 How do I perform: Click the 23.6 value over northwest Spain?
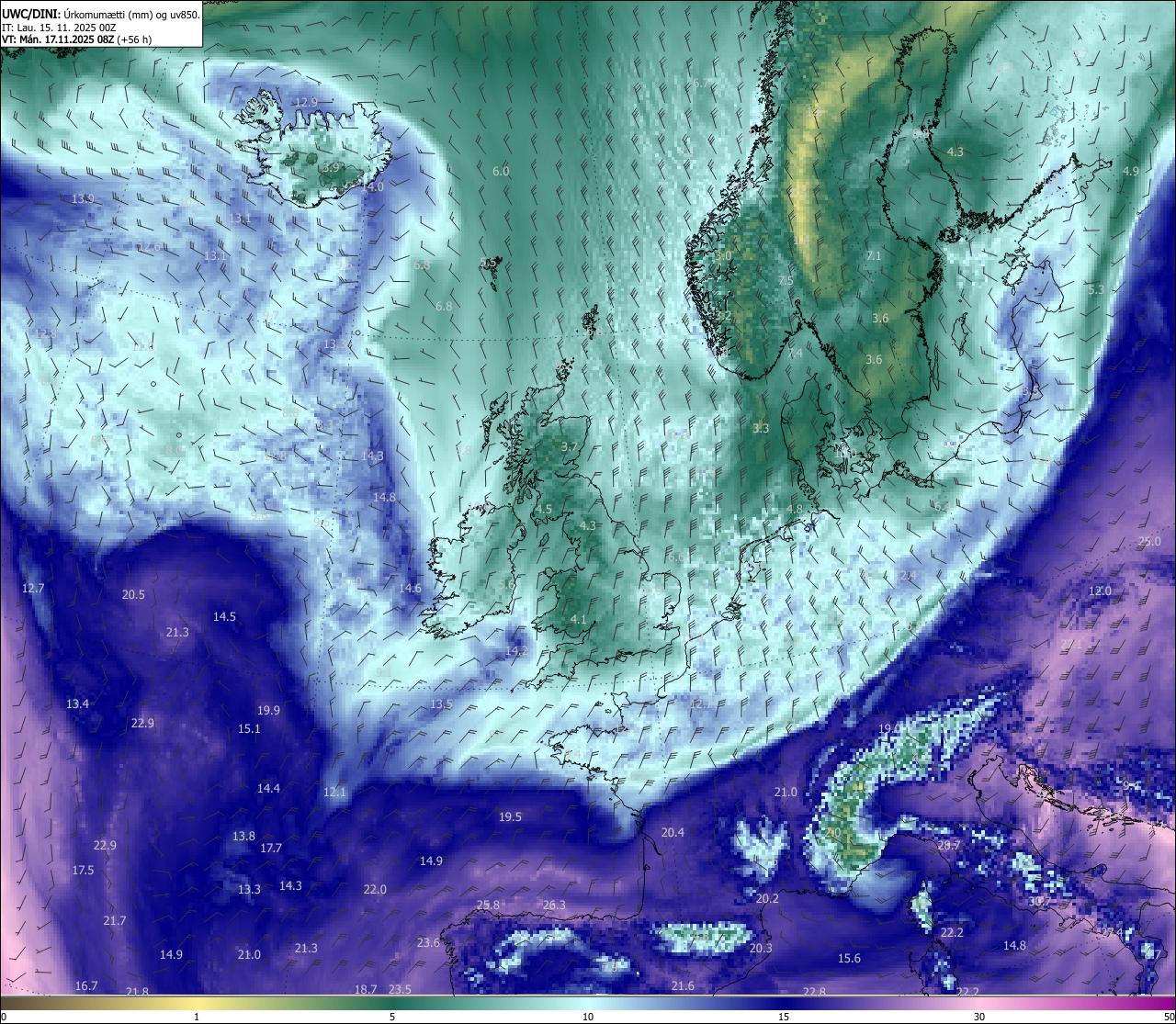(428, 943)
